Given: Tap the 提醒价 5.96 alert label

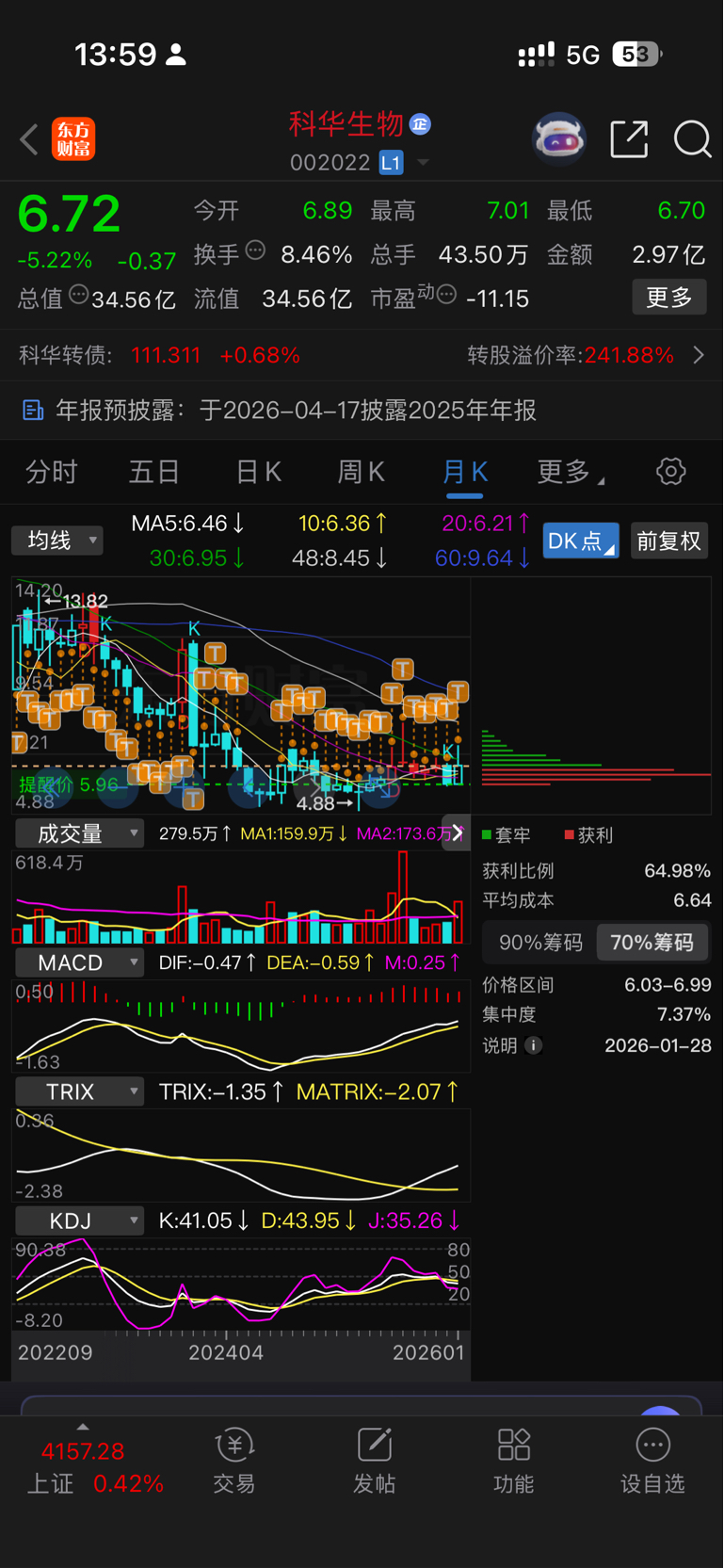Looking at the screenshot, I should (x=70, y=784).
